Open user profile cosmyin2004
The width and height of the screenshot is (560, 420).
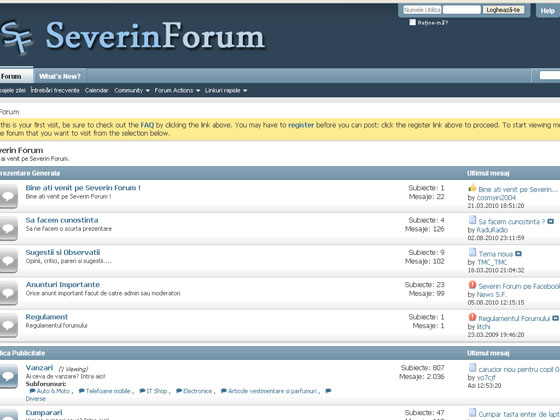[x=496, y=198]
